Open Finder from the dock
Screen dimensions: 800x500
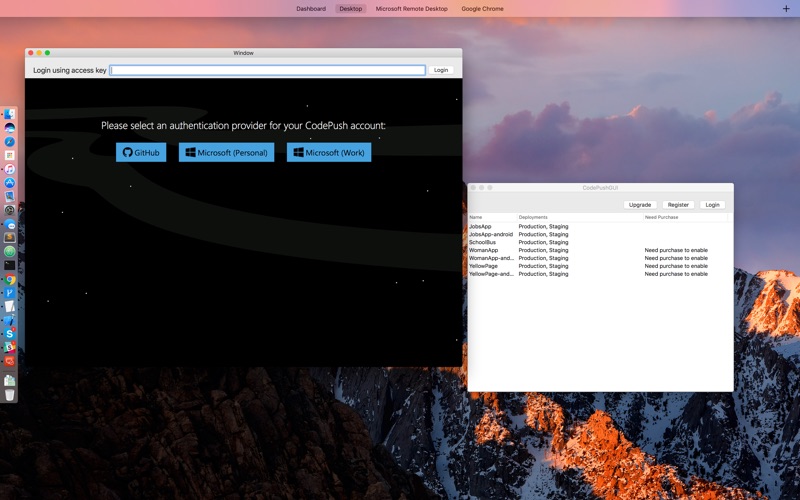pos(10,114)
